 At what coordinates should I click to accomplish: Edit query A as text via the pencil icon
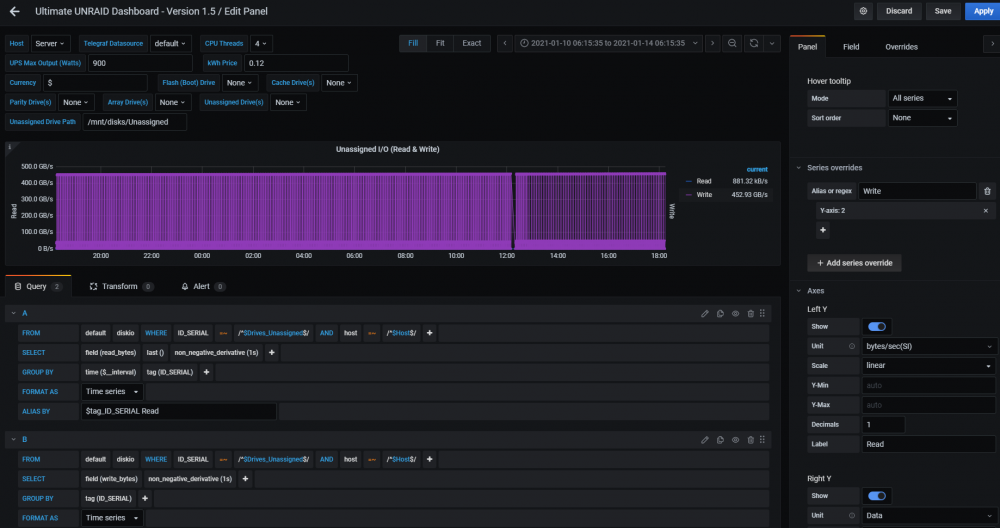point(705,314)
